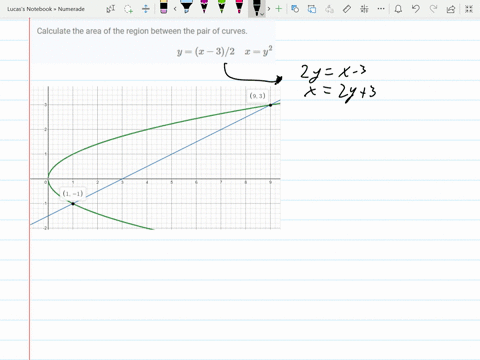Redo the last action

pos(433,9)
